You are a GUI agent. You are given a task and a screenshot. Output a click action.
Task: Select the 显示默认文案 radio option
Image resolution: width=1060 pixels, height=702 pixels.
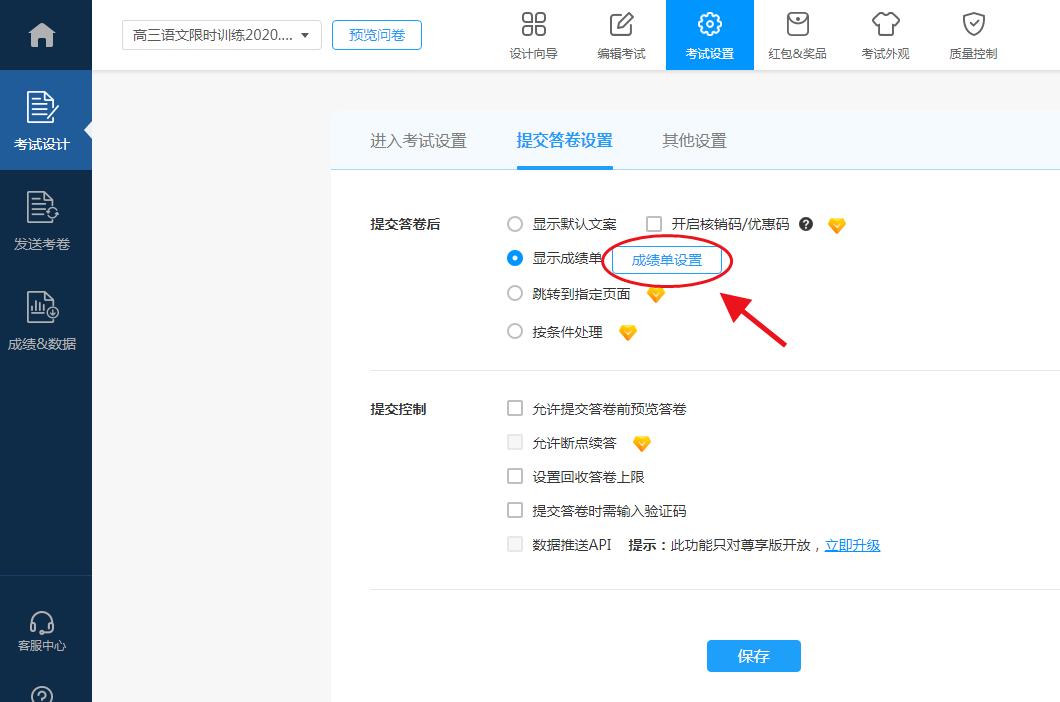[515, 224]
